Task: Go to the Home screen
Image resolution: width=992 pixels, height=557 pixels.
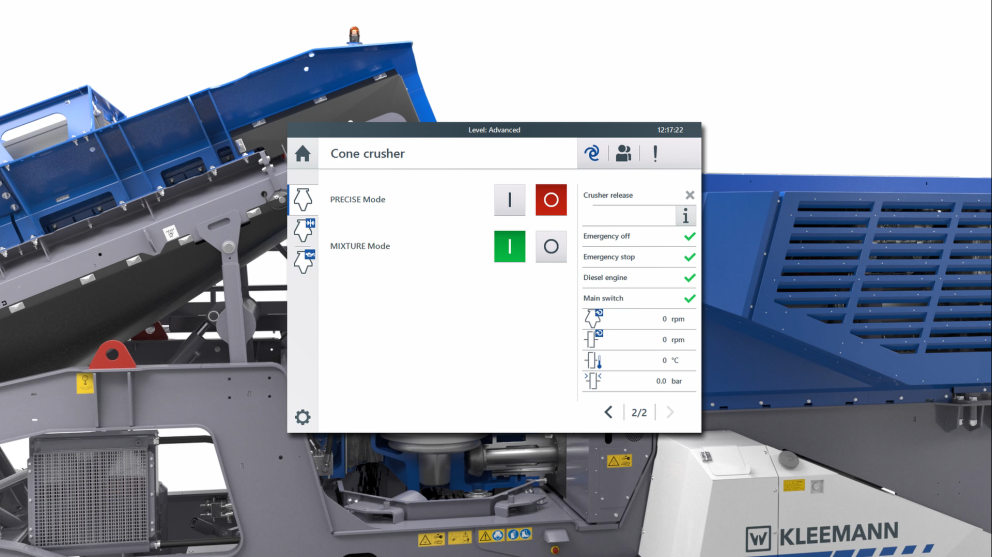Action: [x=303, y=154]
